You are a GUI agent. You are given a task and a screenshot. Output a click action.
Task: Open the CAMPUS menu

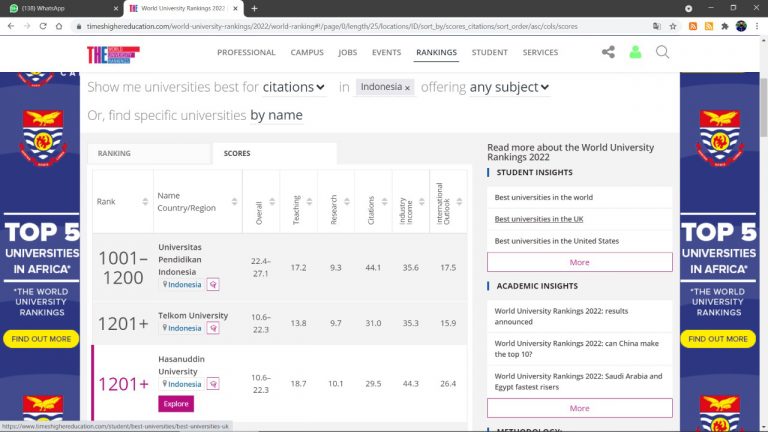[307, 52]
